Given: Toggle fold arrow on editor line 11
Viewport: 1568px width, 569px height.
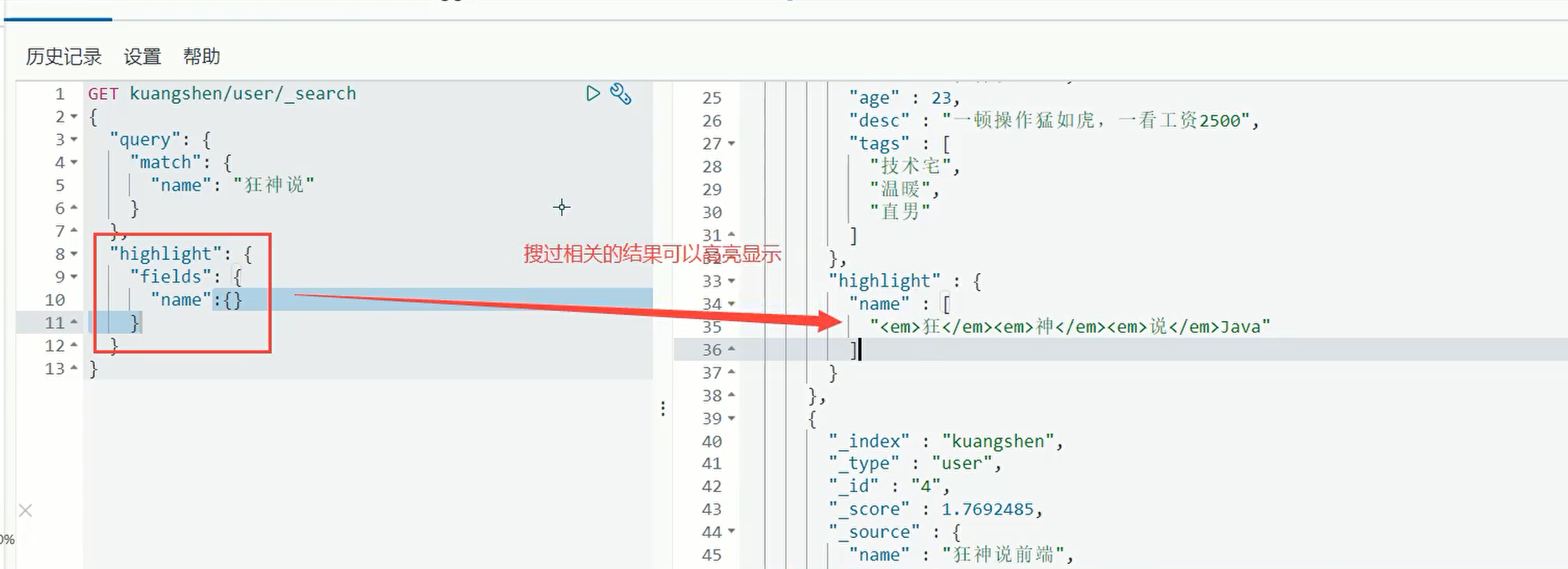Looking at the screenshot, I should (74, 322).
